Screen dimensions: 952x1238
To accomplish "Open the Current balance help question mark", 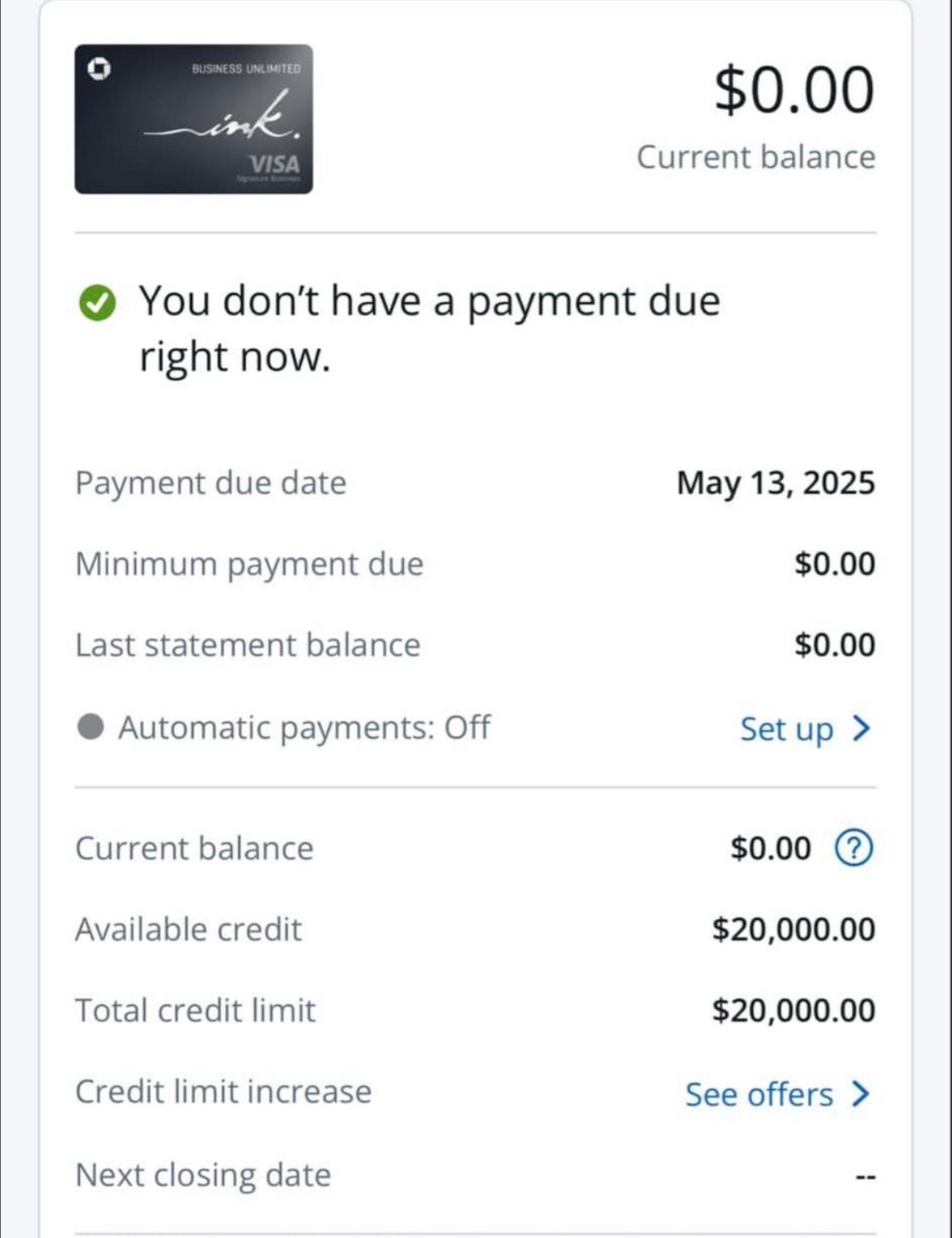I will (x=854, y=848).
